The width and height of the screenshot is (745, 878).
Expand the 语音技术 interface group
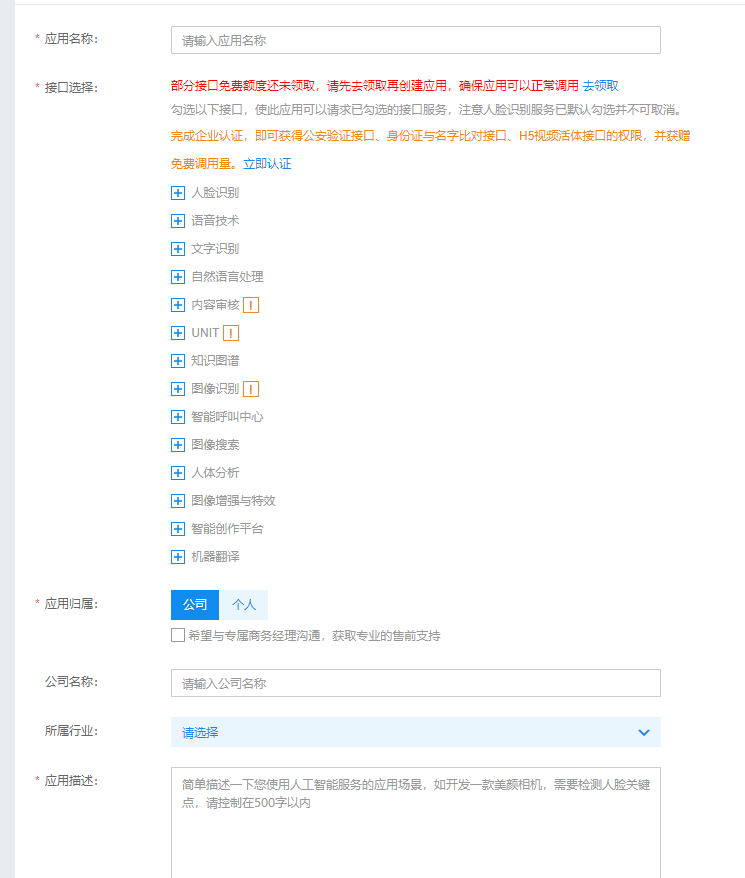point(178,221)
